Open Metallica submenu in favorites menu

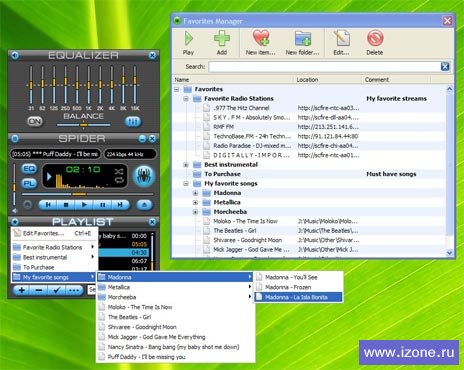(x=175, y=287)
